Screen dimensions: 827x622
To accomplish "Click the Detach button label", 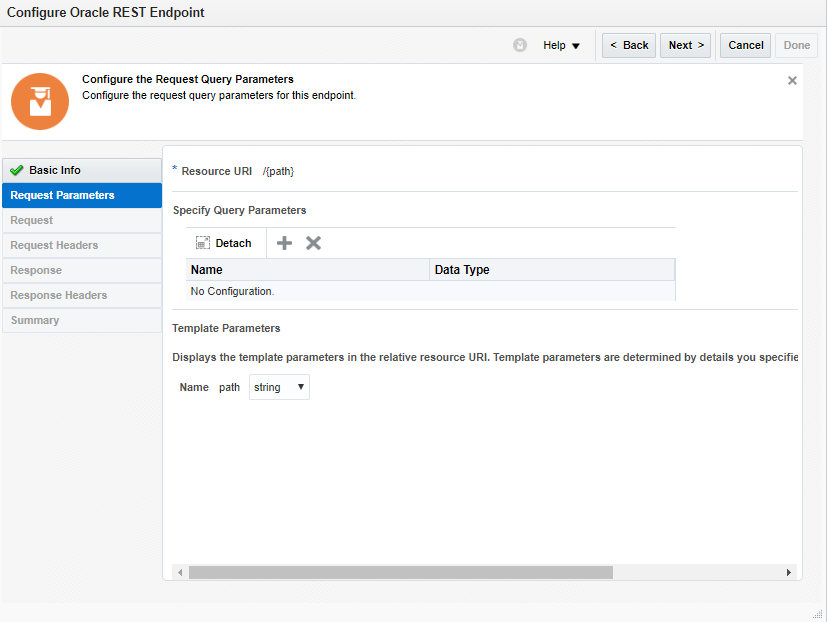I will (x=233, y=243).
